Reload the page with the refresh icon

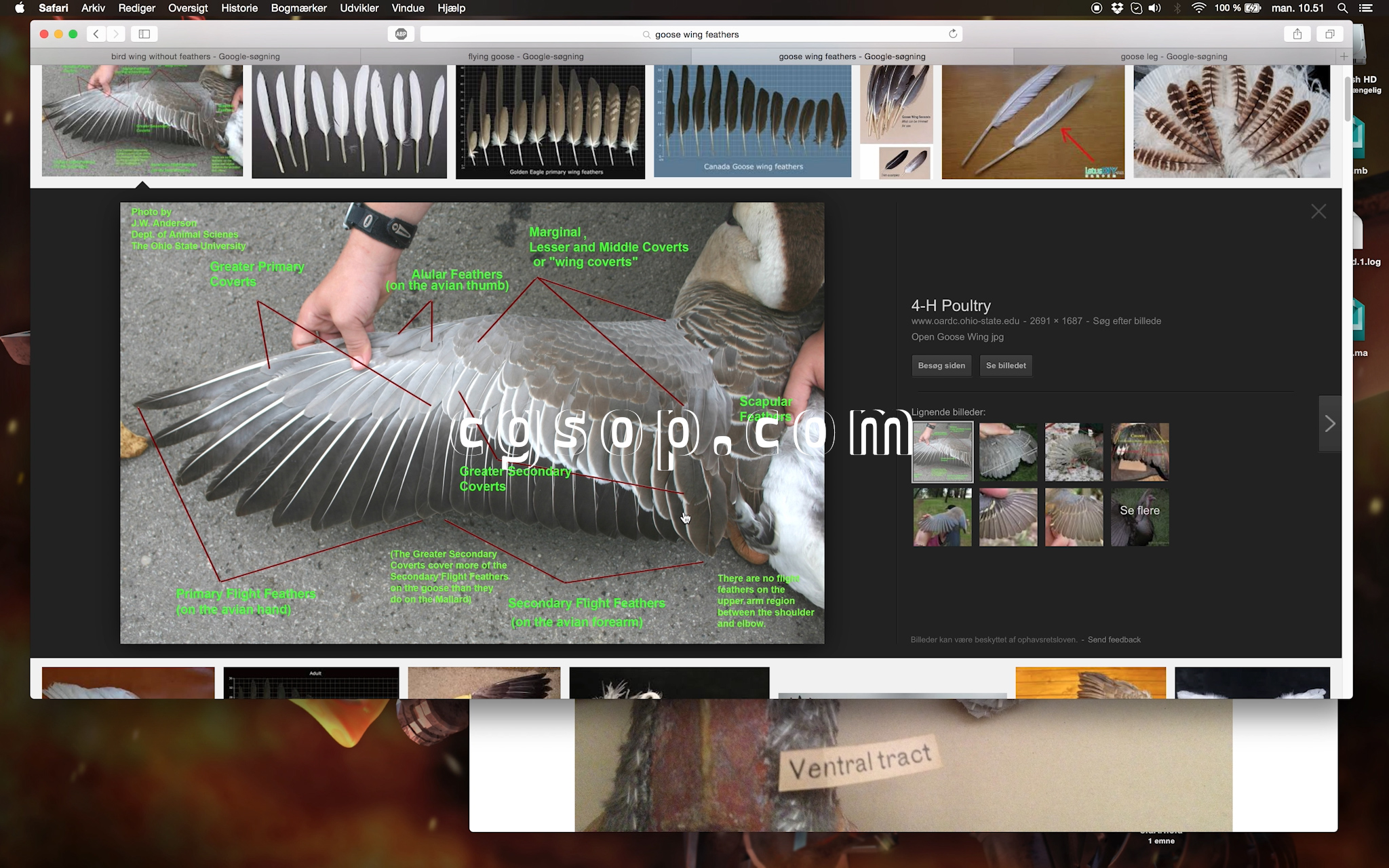(952, 34)
